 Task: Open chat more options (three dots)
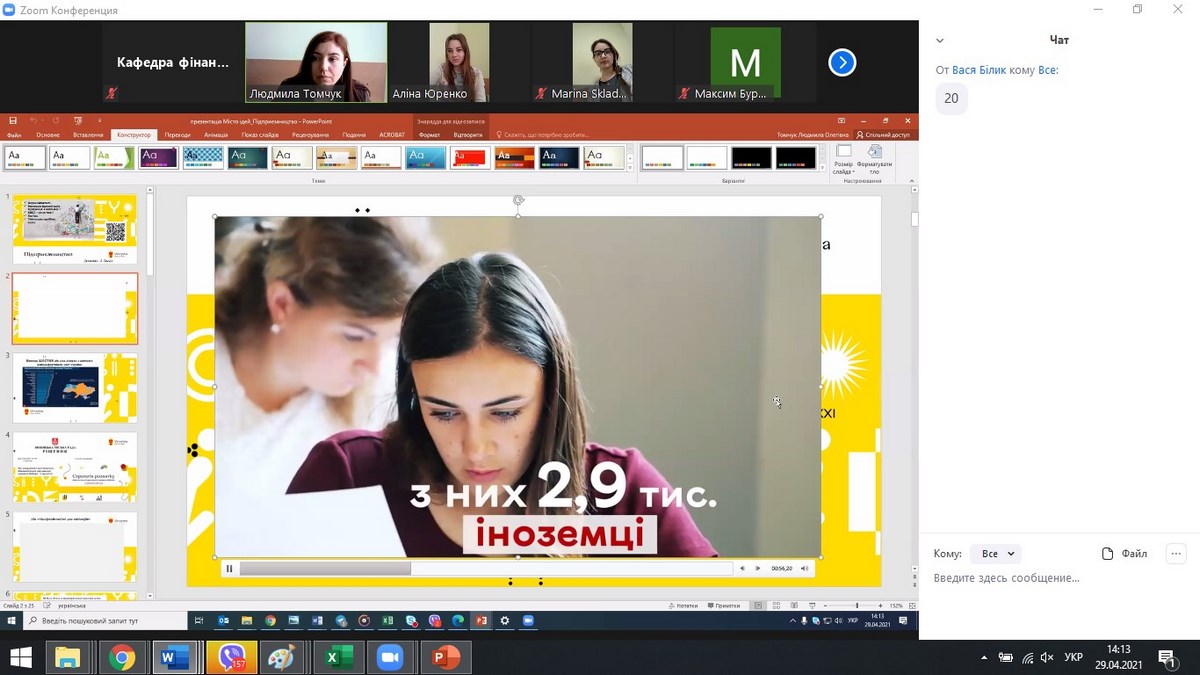[x=1176, y=553]
